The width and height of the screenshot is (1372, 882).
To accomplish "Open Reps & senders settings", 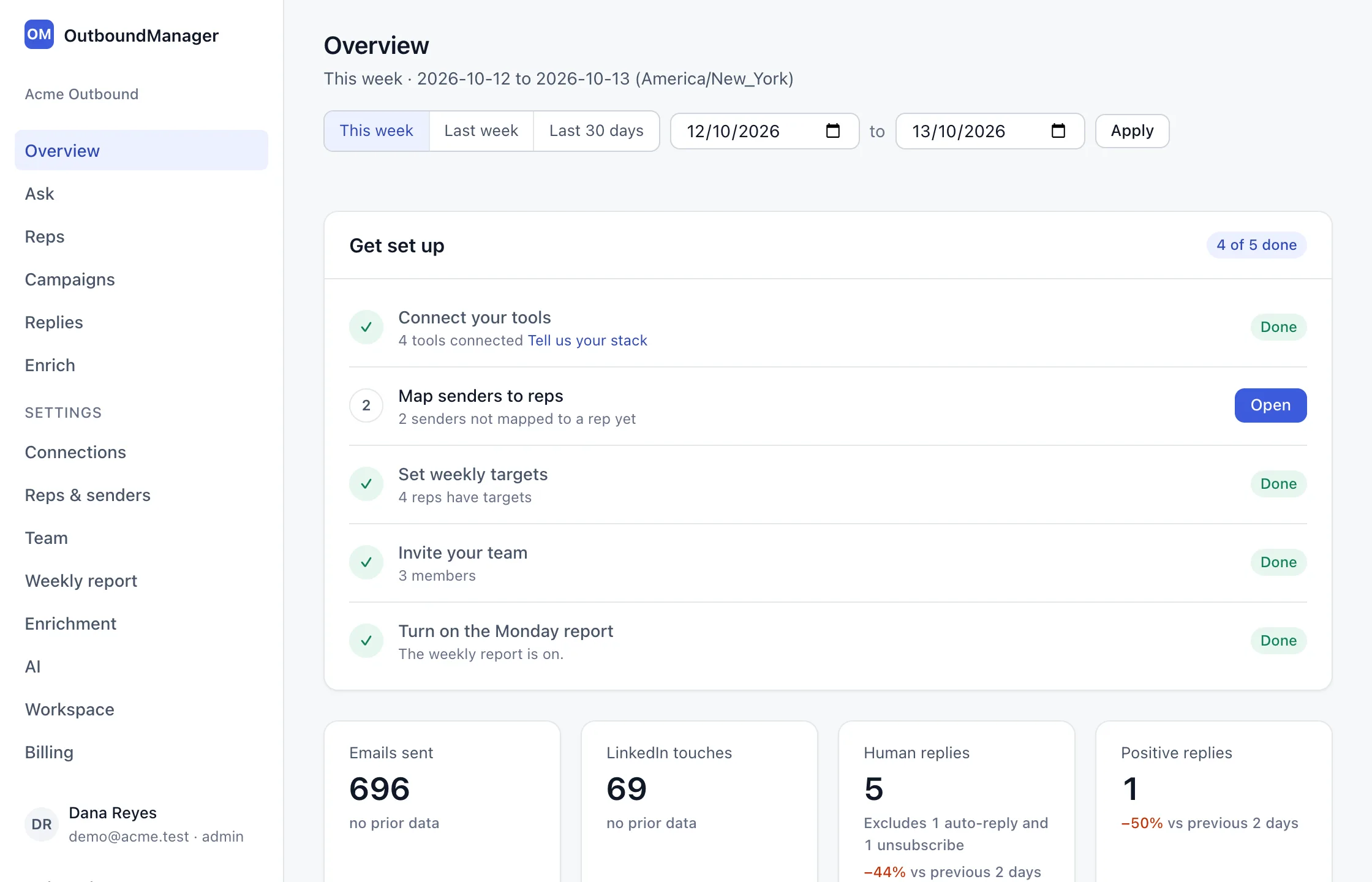I will (141, 495).
